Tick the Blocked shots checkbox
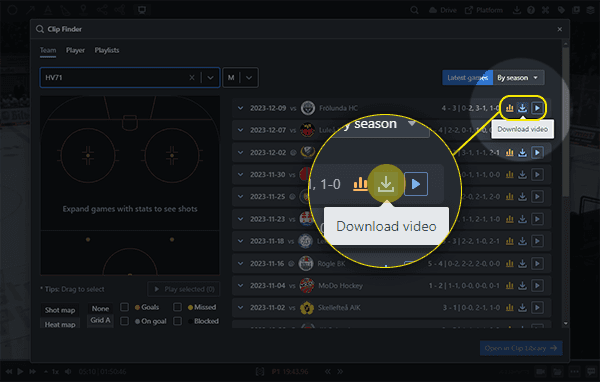600x382 pixels. click(x=177, y=321)
